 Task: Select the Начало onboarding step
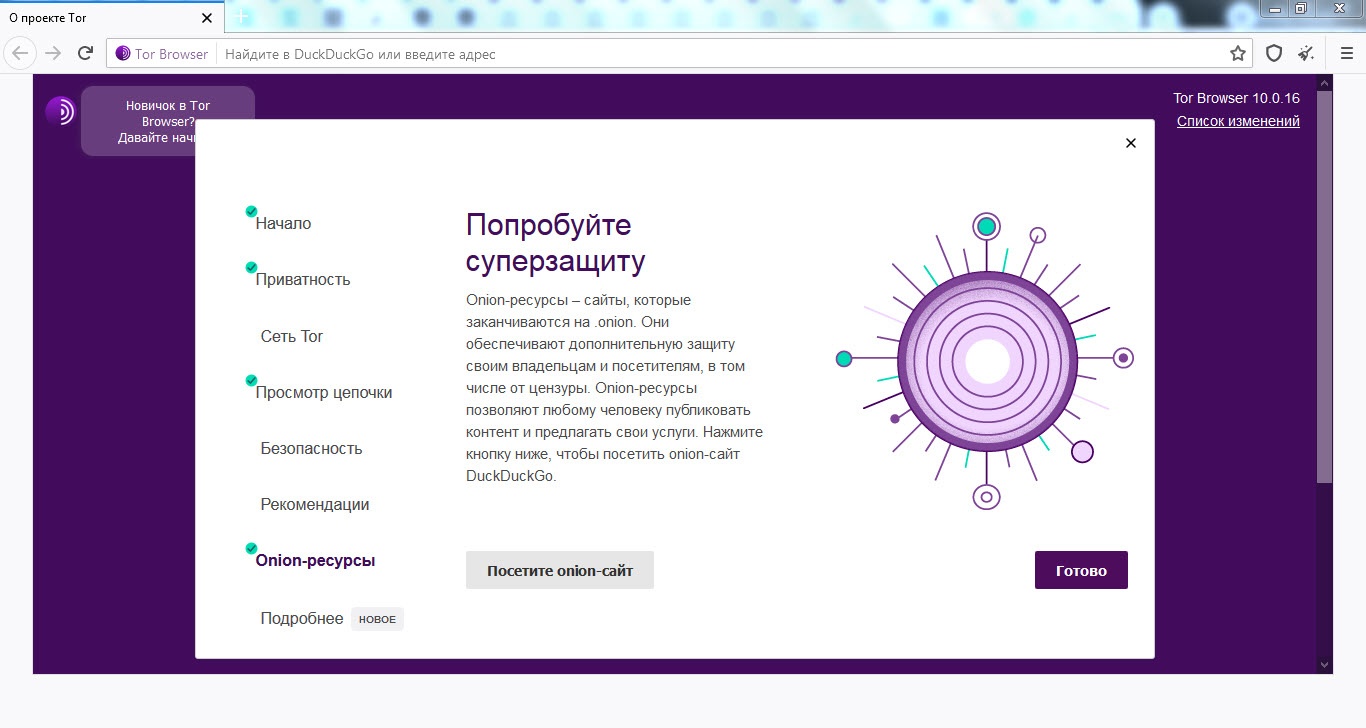[283, 224]
